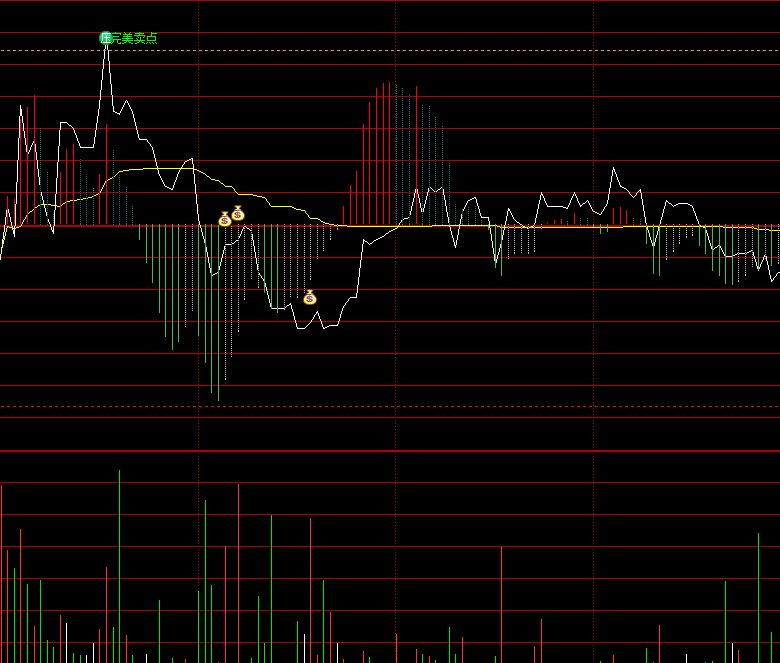Viewport: 780px width, 663px height.
Task: Click the white price line's highest peak
Action: pos(106,46)
